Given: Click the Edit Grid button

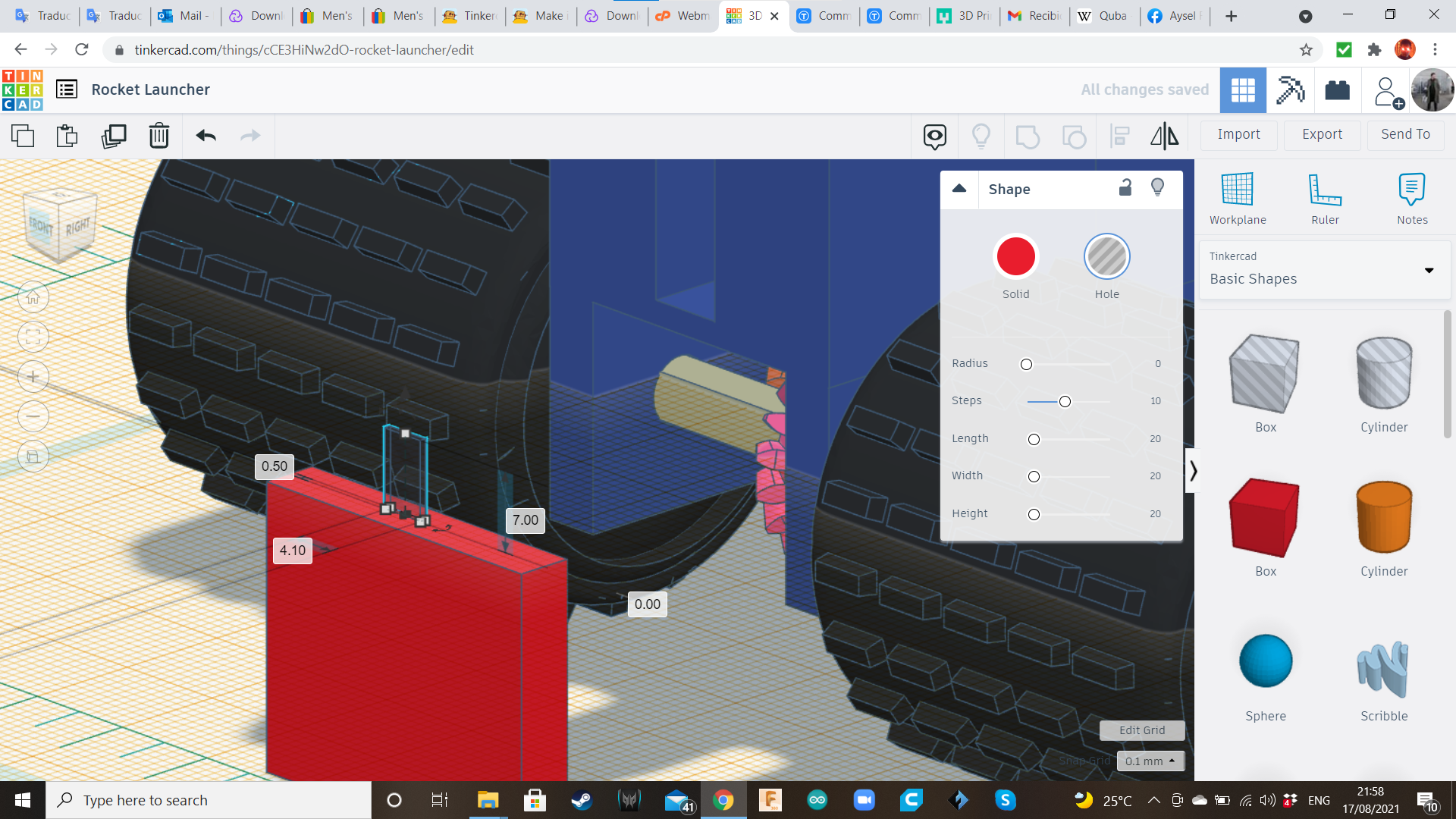Looking at the screenshot, I should (1141, 730).
